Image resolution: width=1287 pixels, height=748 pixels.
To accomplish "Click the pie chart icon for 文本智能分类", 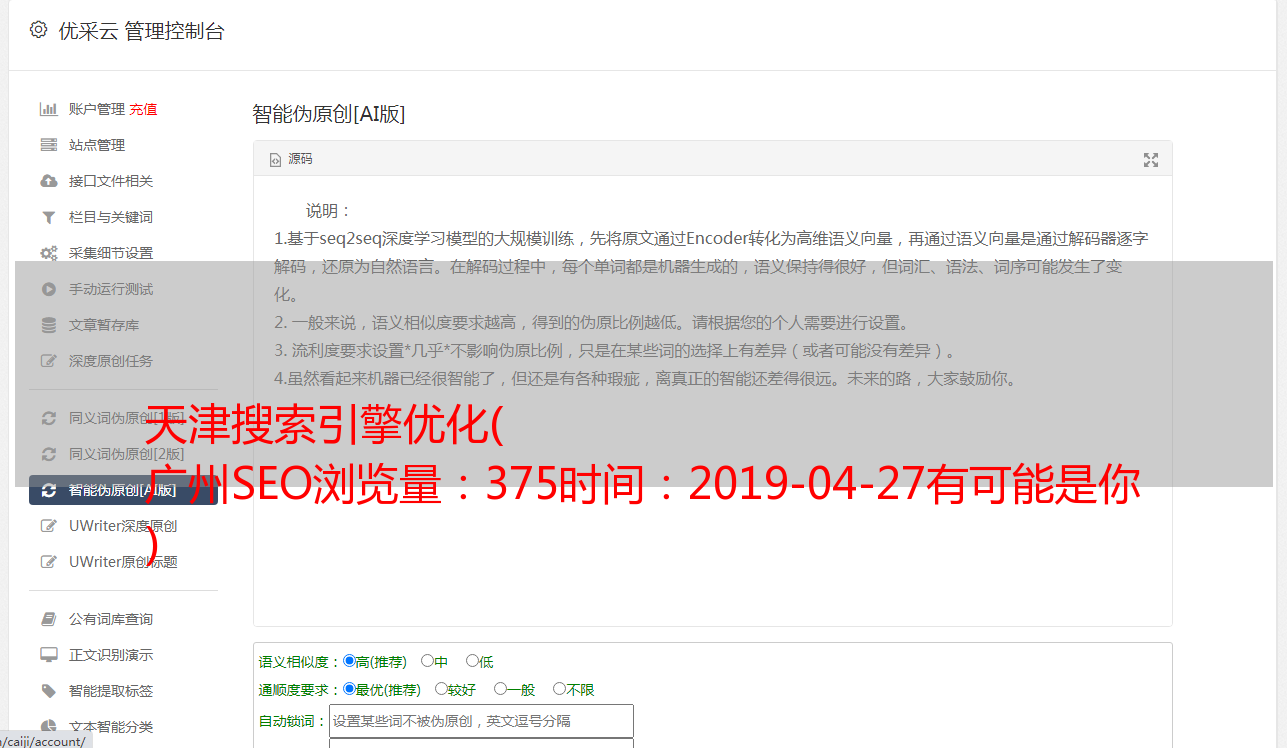I will (48, 727).
